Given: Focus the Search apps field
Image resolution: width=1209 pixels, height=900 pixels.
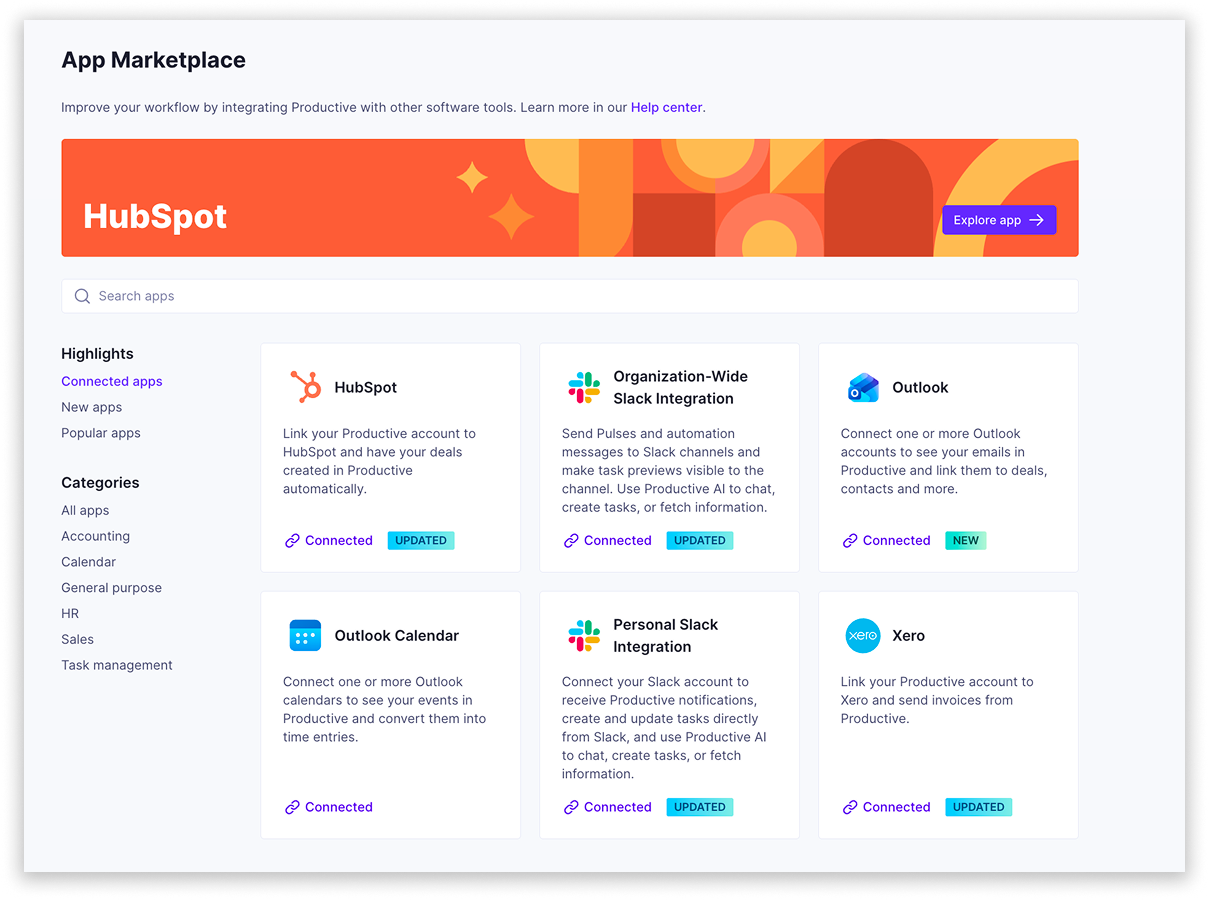Looking at the screenshot, I should pyautogui.click(x=570, y=296).
